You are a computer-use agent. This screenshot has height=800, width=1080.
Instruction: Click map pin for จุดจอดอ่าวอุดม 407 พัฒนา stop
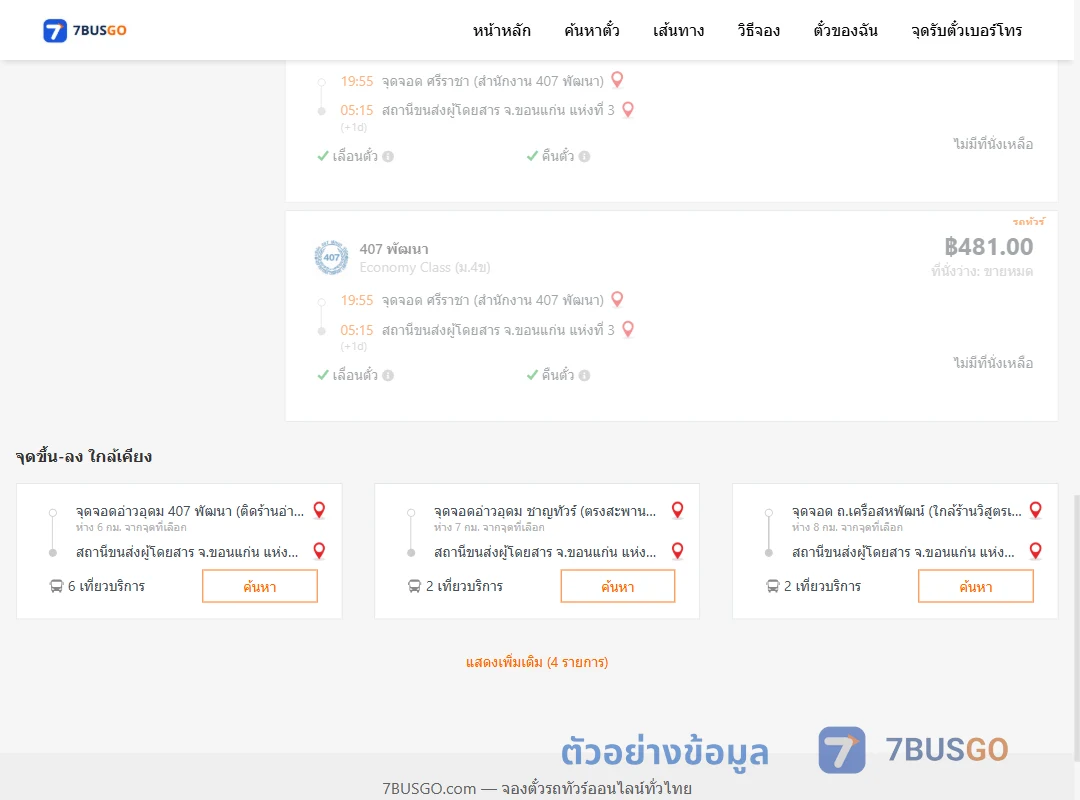pos(319,510)
